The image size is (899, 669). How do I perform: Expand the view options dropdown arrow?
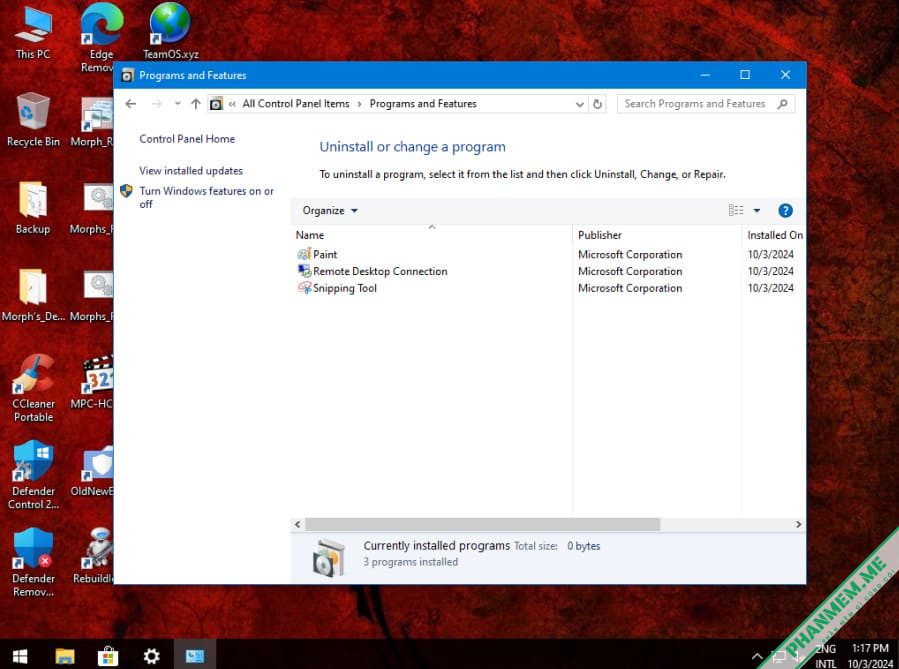(x=757, y=211)
